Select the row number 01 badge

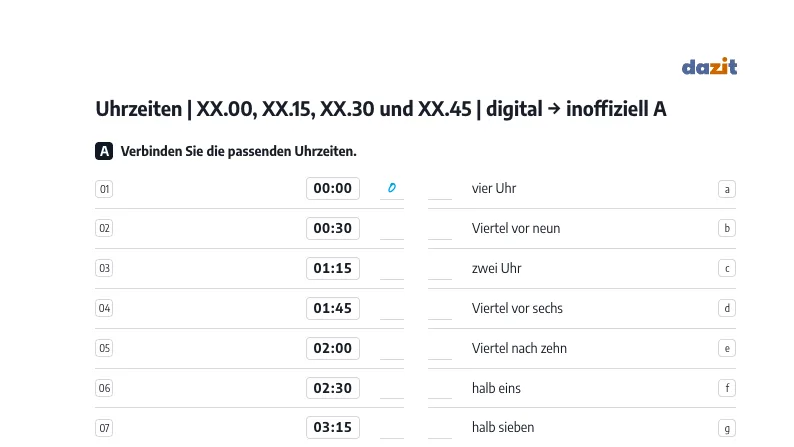104,189
